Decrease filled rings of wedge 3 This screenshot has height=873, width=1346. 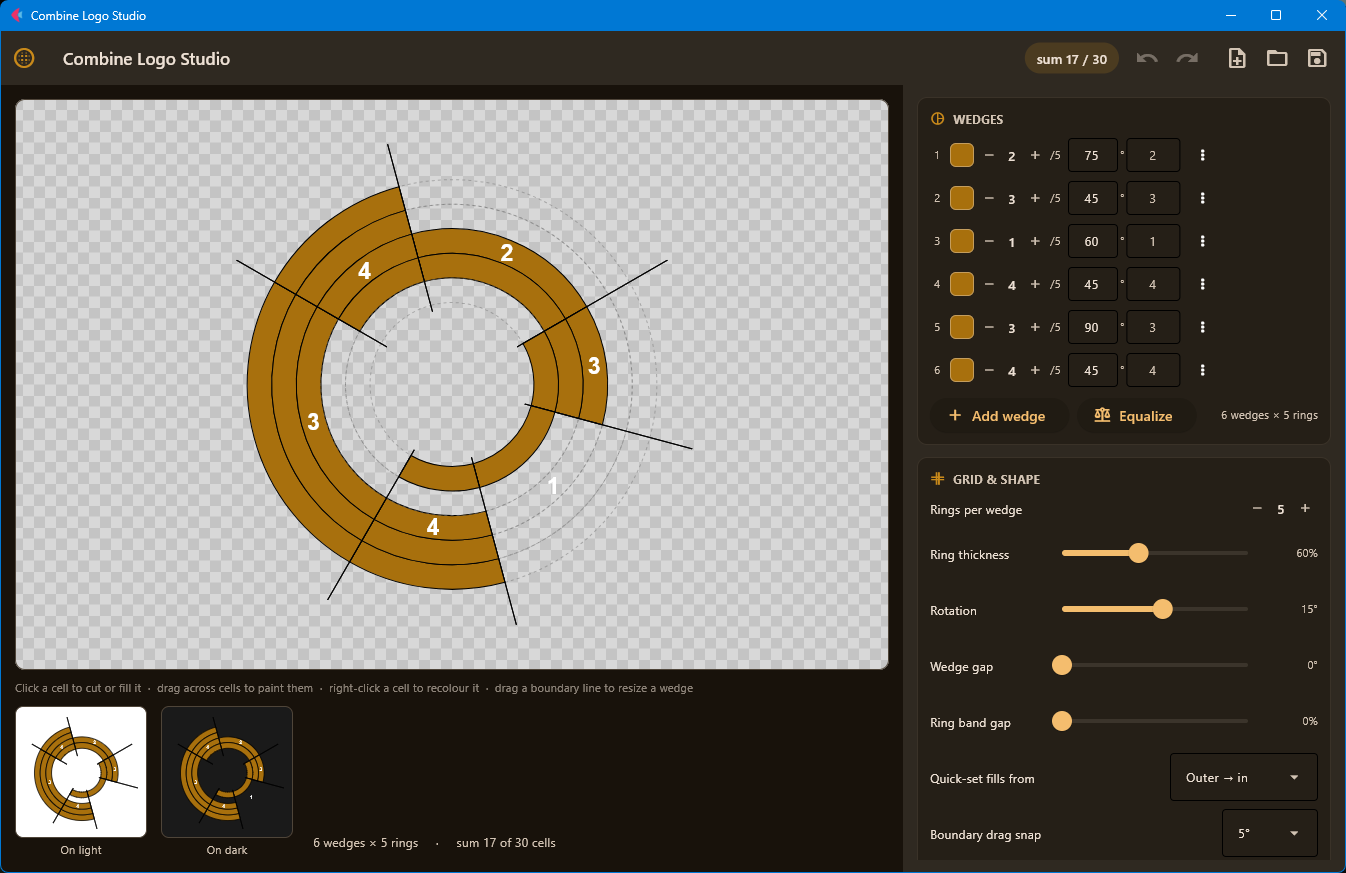[989, 241]
